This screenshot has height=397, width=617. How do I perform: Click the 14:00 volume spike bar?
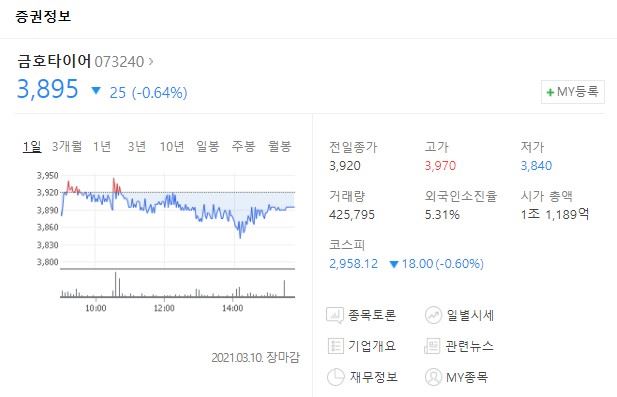tap(239, 292)
